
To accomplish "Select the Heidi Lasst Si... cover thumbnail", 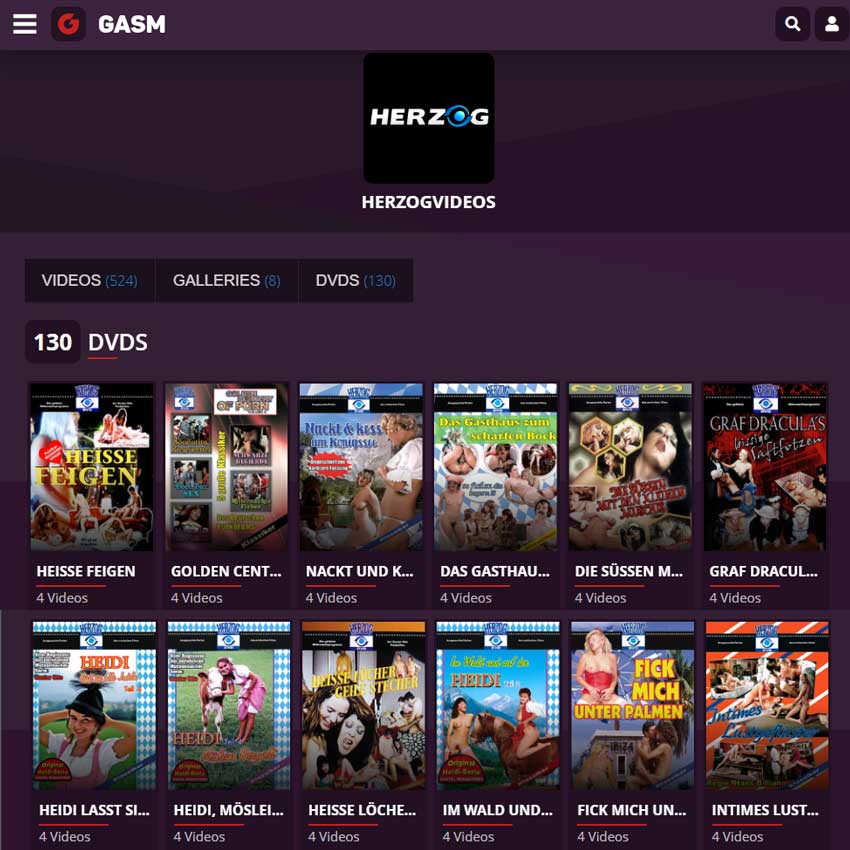I will pos(94,706).
